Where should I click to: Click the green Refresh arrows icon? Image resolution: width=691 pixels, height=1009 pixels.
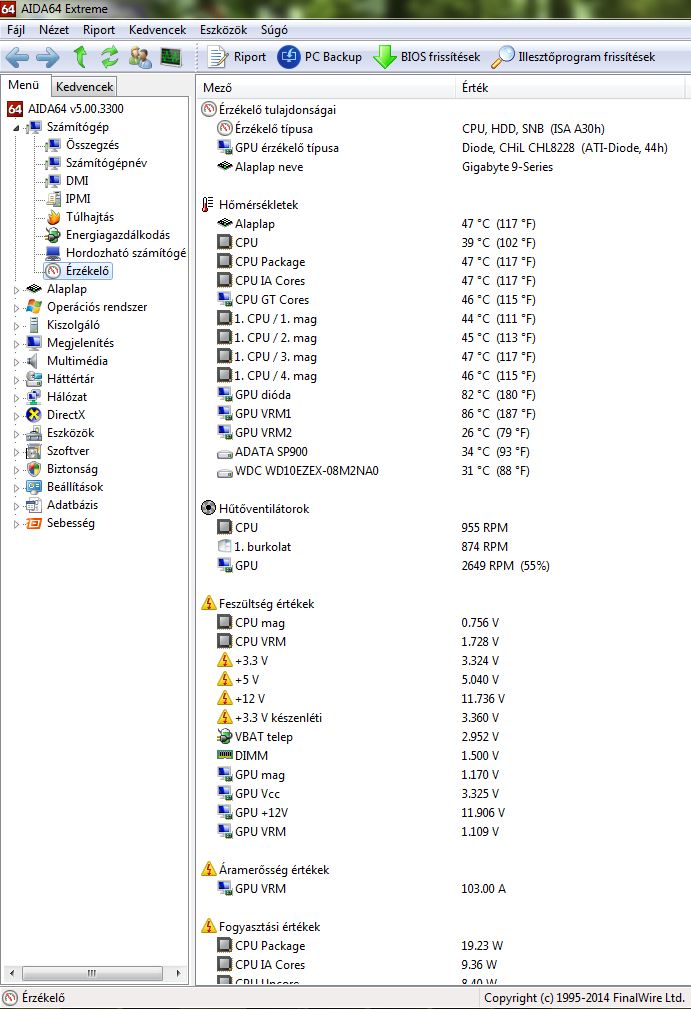click(109, 57)
